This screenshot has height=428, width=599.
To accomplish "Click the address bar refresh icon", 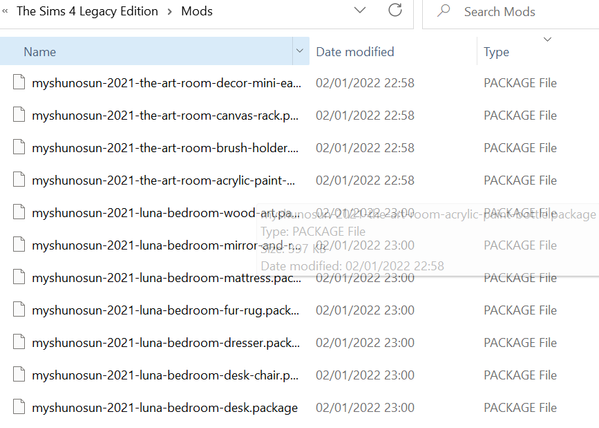I will [395, 10].
